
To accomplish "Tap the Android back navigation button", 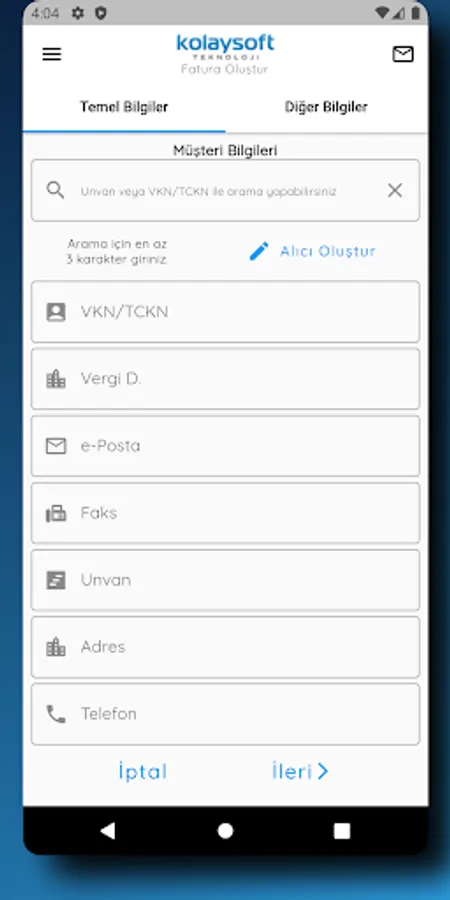I will [x=108, y=831].
